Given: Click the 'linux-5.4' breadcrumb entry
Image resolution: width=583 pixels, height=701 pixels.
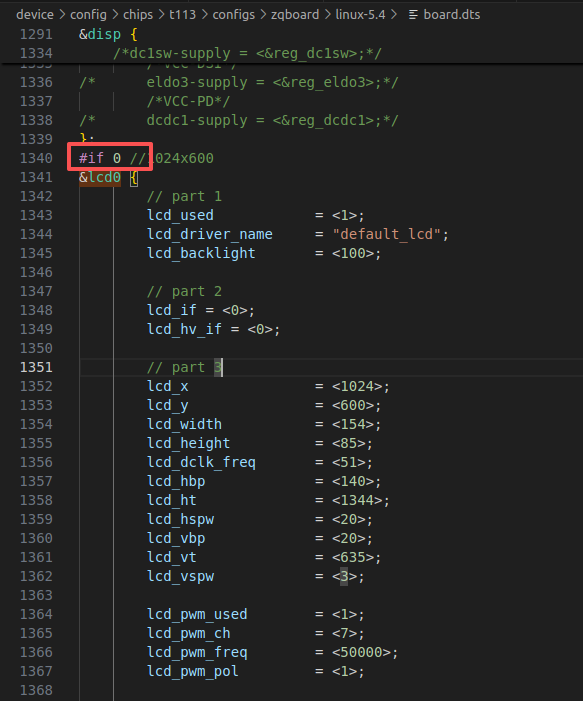Looking at the screenshot, I should [360, 15].
